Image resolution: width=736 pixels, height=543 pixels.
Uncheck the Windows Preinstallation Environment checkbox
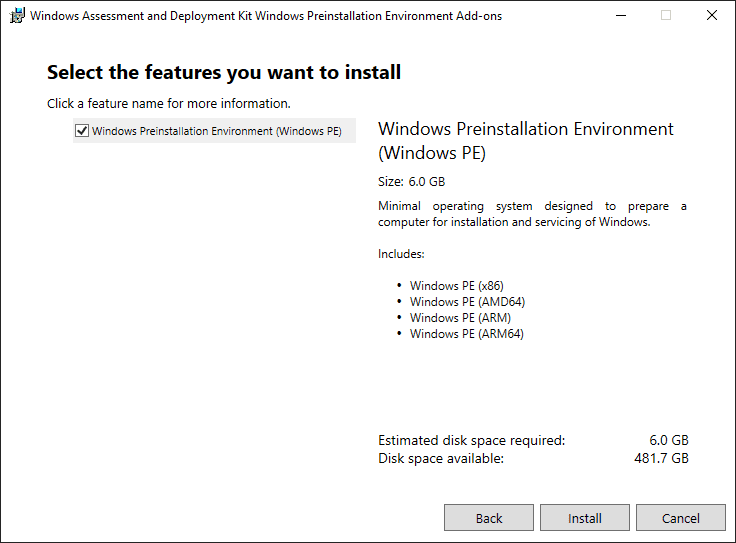tap(82, 131)
